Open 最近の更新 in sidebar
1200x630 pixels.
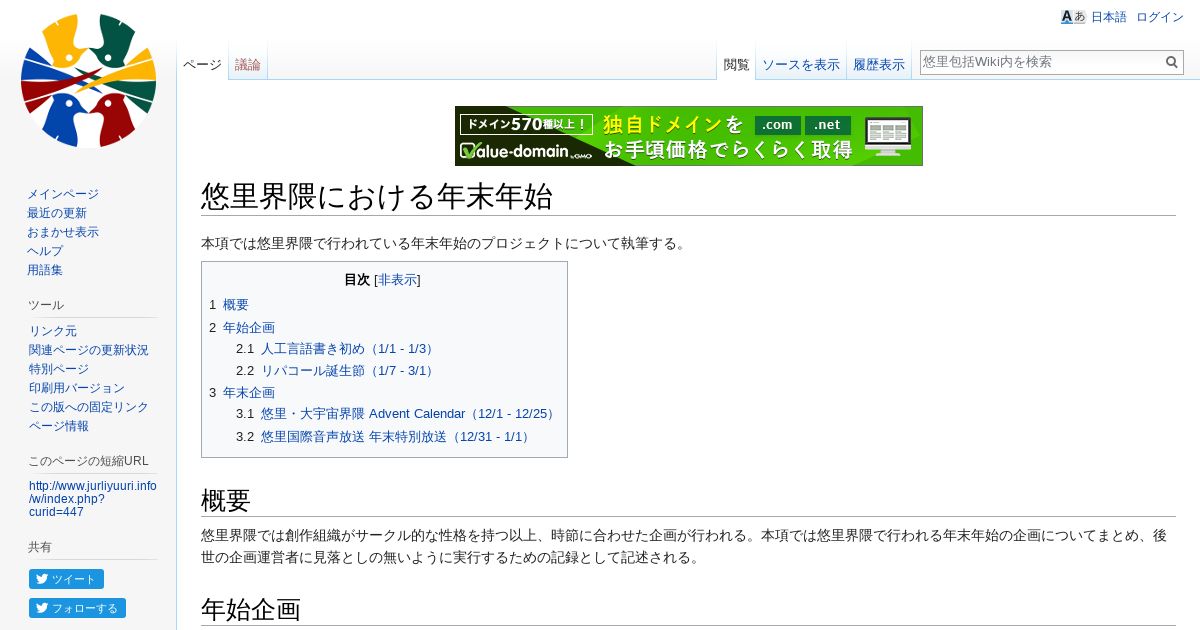[57, 213]
